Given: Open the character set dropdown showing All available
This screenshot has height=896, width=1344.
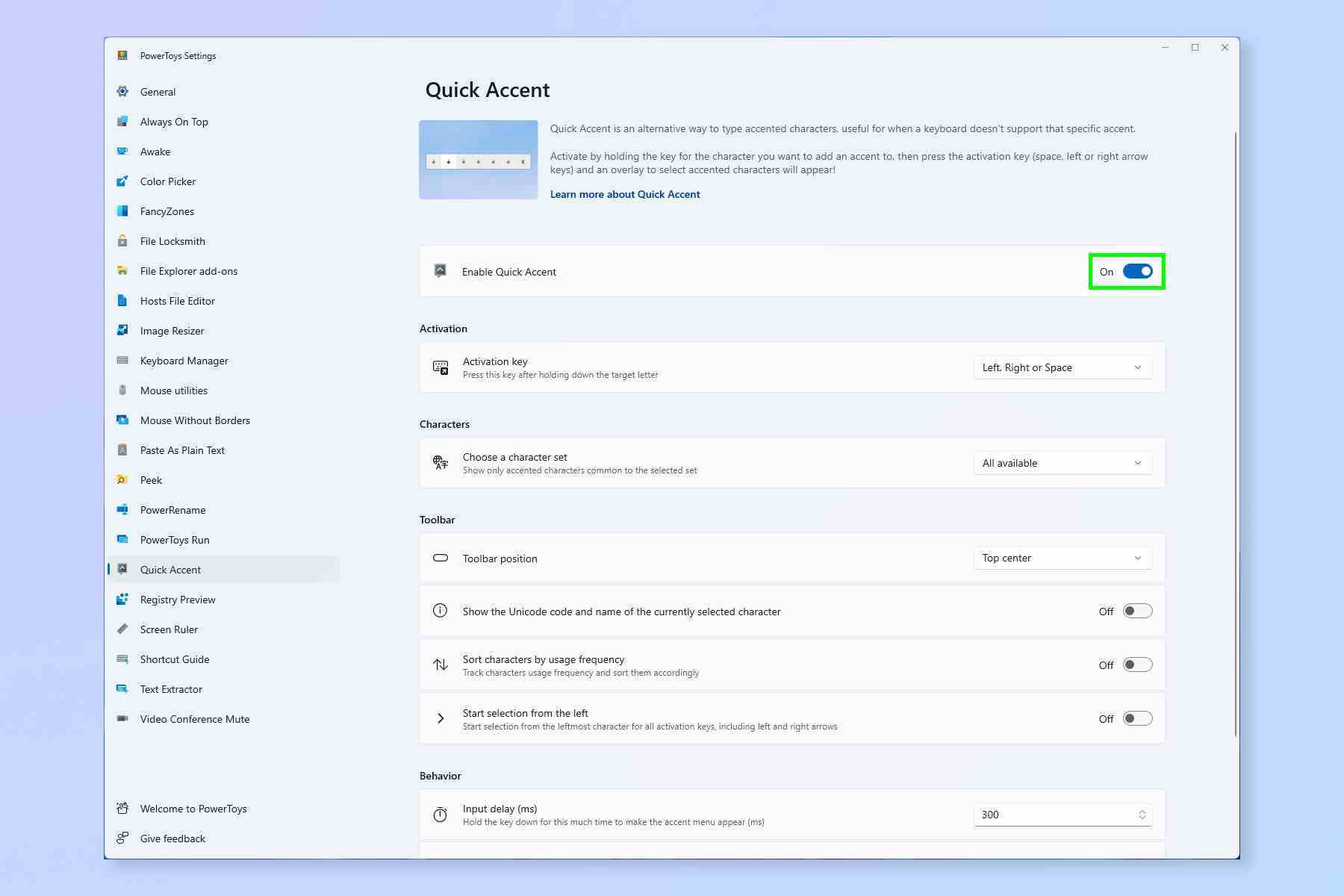Looking at the screenshot, I should coord(1063,463).
